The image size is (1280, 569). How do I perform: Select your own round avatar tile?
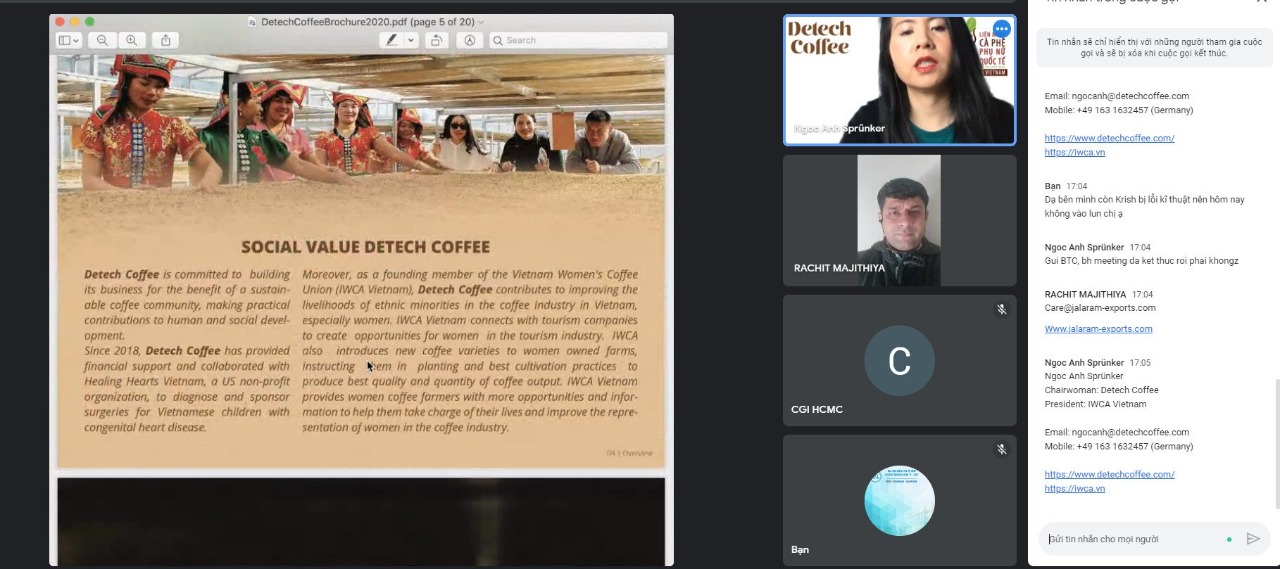point(899,500)
